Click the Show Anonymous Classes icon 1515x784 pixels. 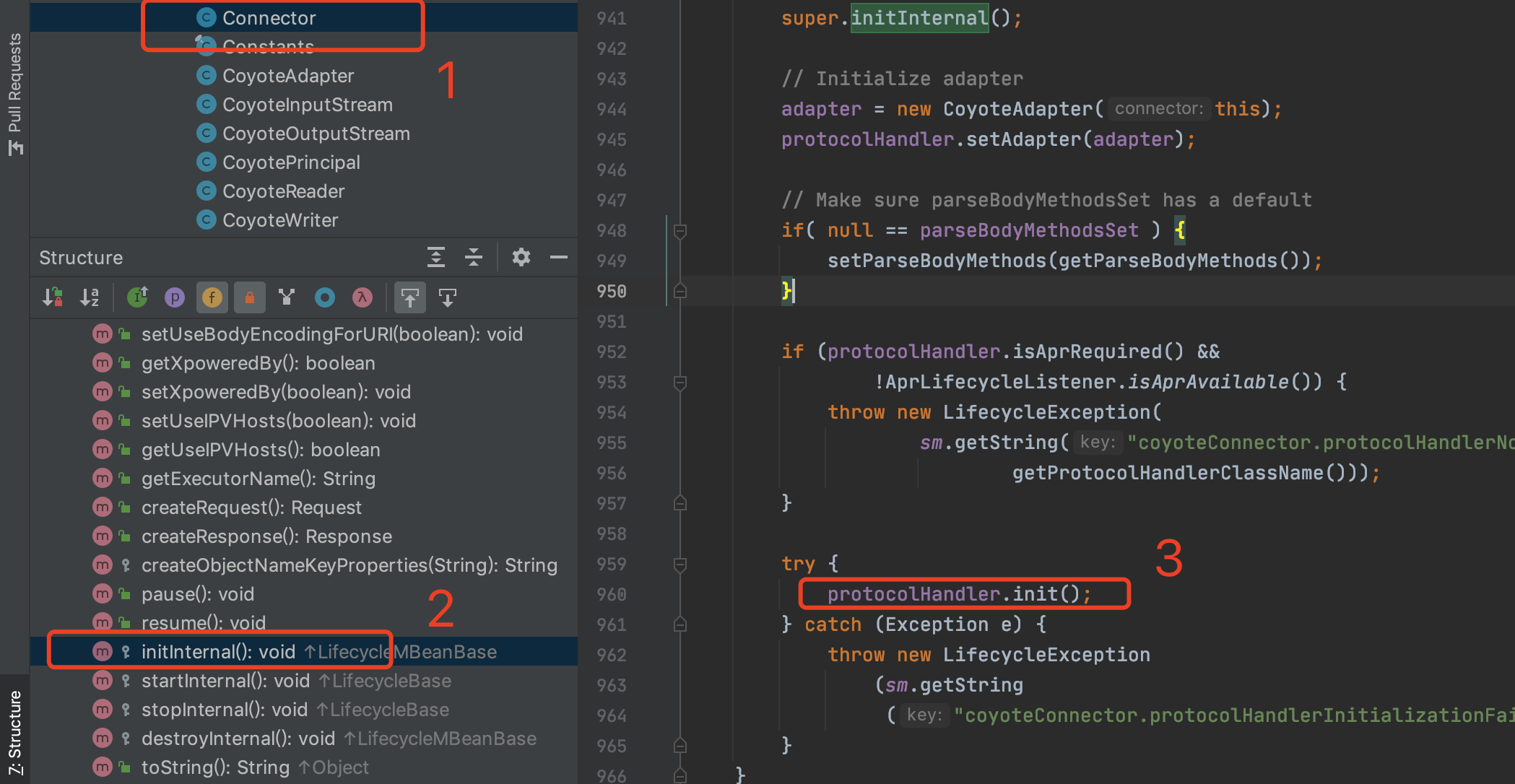pos(325,297)
